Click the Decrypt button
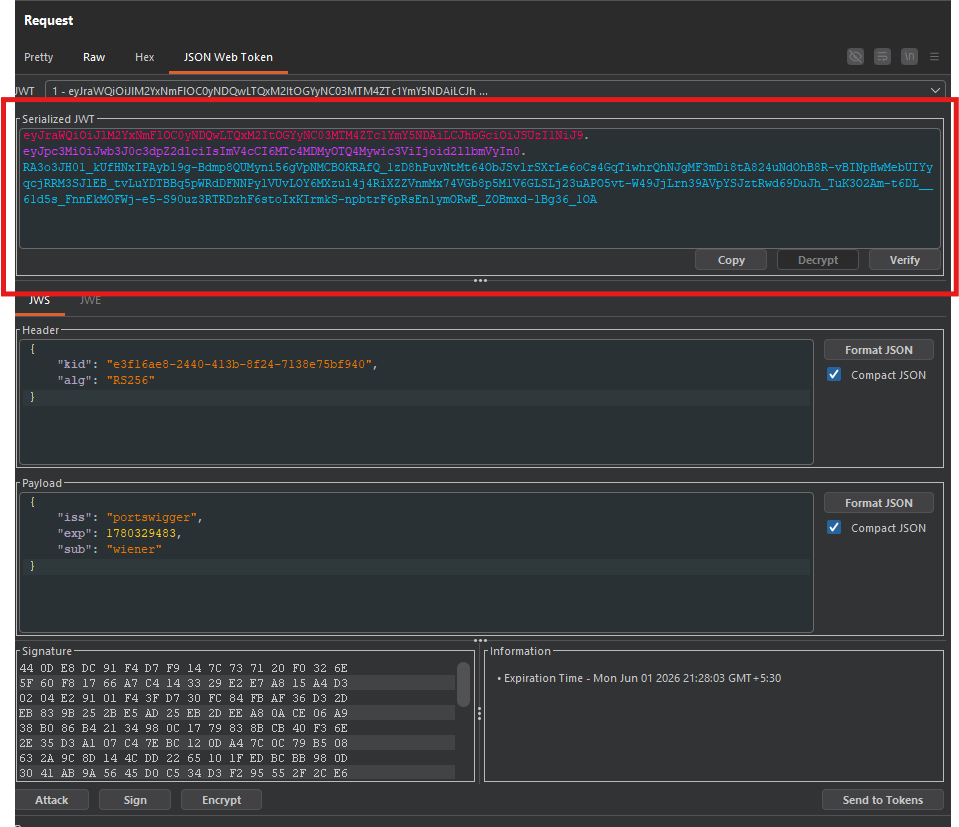Viewport: 959px width, 827px height. coord(818,260)
